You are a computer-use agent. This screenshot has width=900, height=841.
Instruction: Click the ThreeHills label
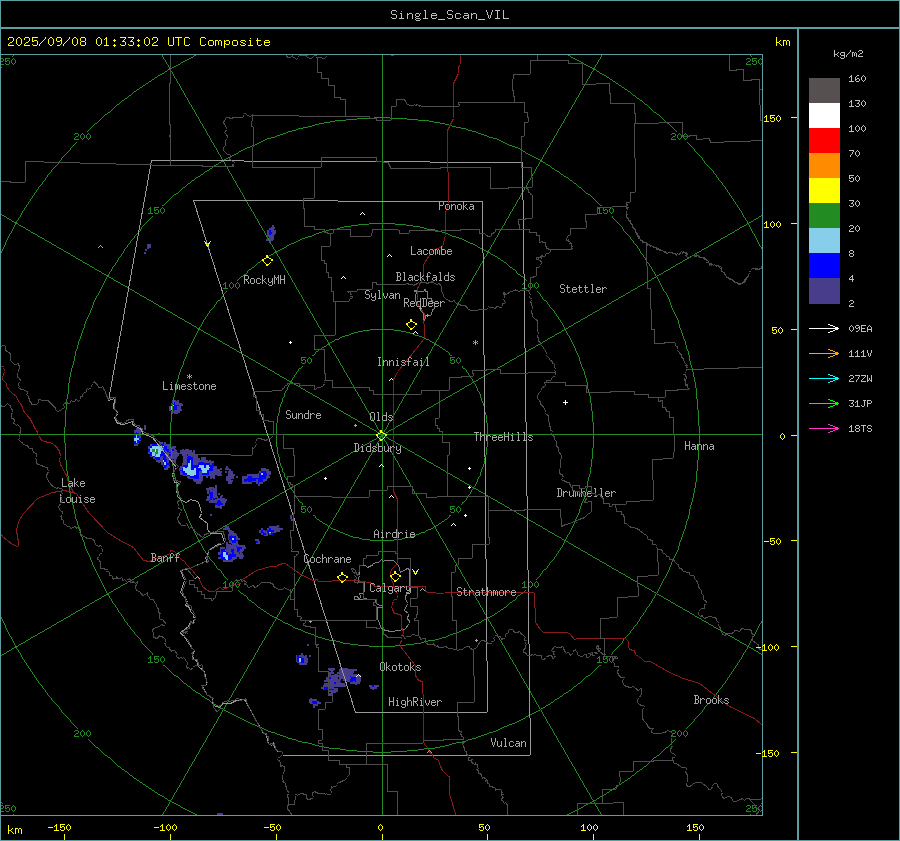[503, 437]
